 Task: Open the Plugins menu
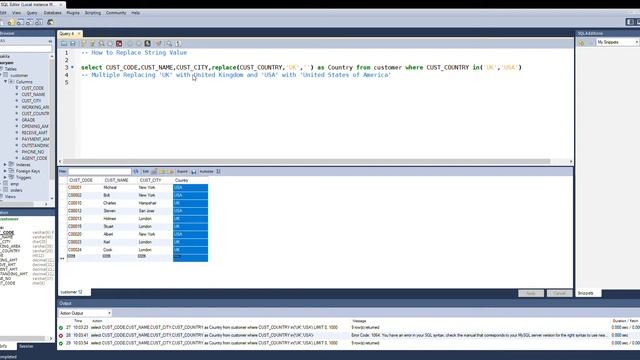[73, 13]
